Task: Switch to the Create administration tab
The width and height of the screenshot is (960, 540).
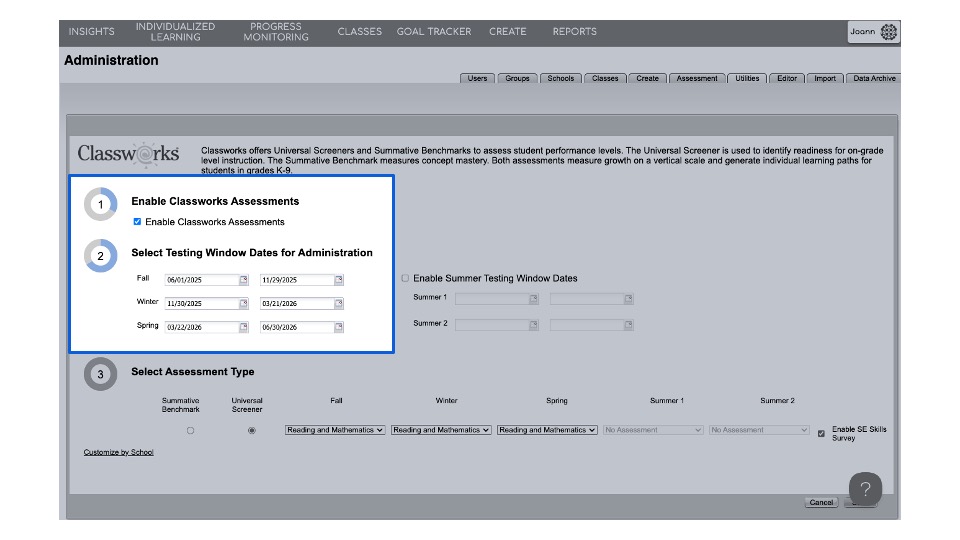Action: [647, 78]
